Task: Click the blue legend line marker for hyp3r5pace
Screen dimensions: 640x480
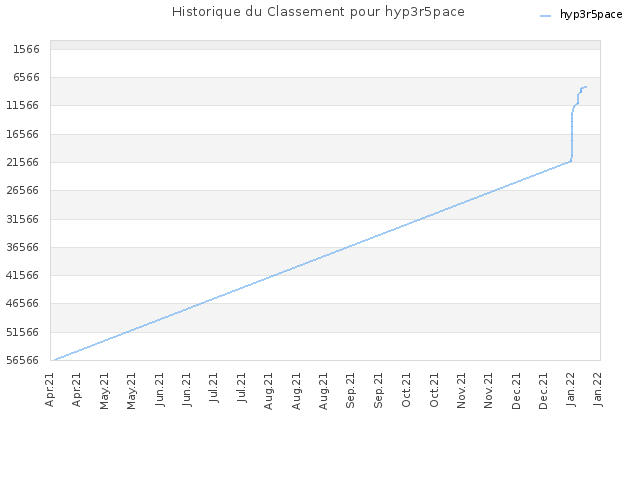Action: [545, 16]
